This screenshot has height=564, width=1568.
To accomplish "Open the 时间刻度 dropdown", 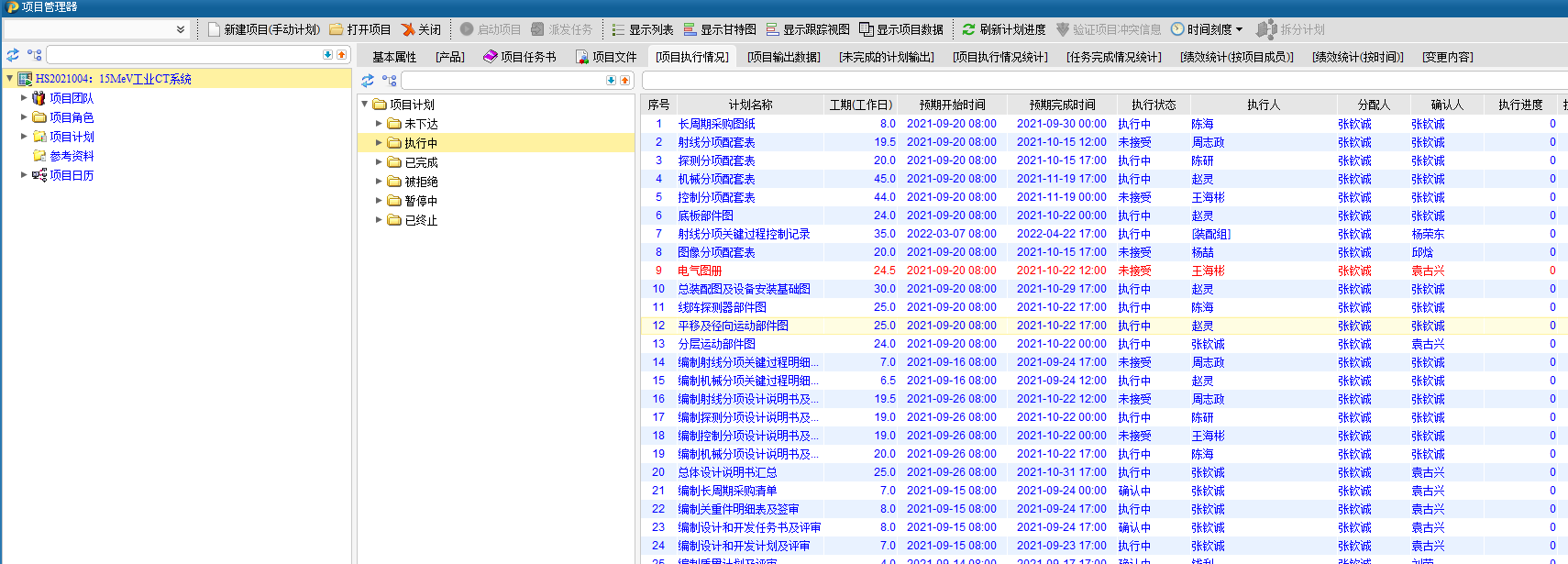I will click(1207, 29).
